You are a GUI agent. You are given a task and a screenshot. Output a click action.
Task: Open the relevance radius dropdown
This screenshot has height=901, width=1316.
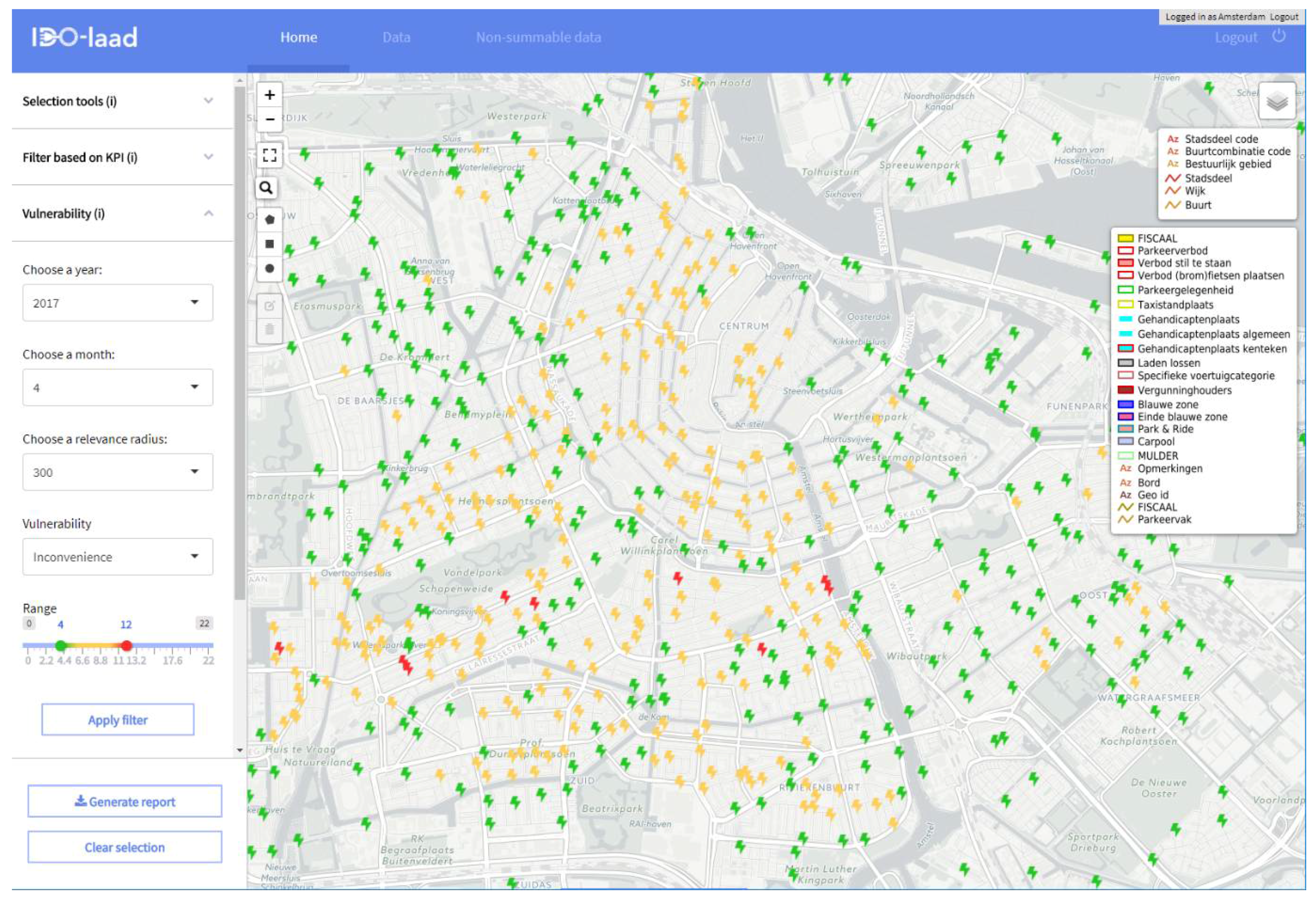pyautogui.click(x=118, y=472)
